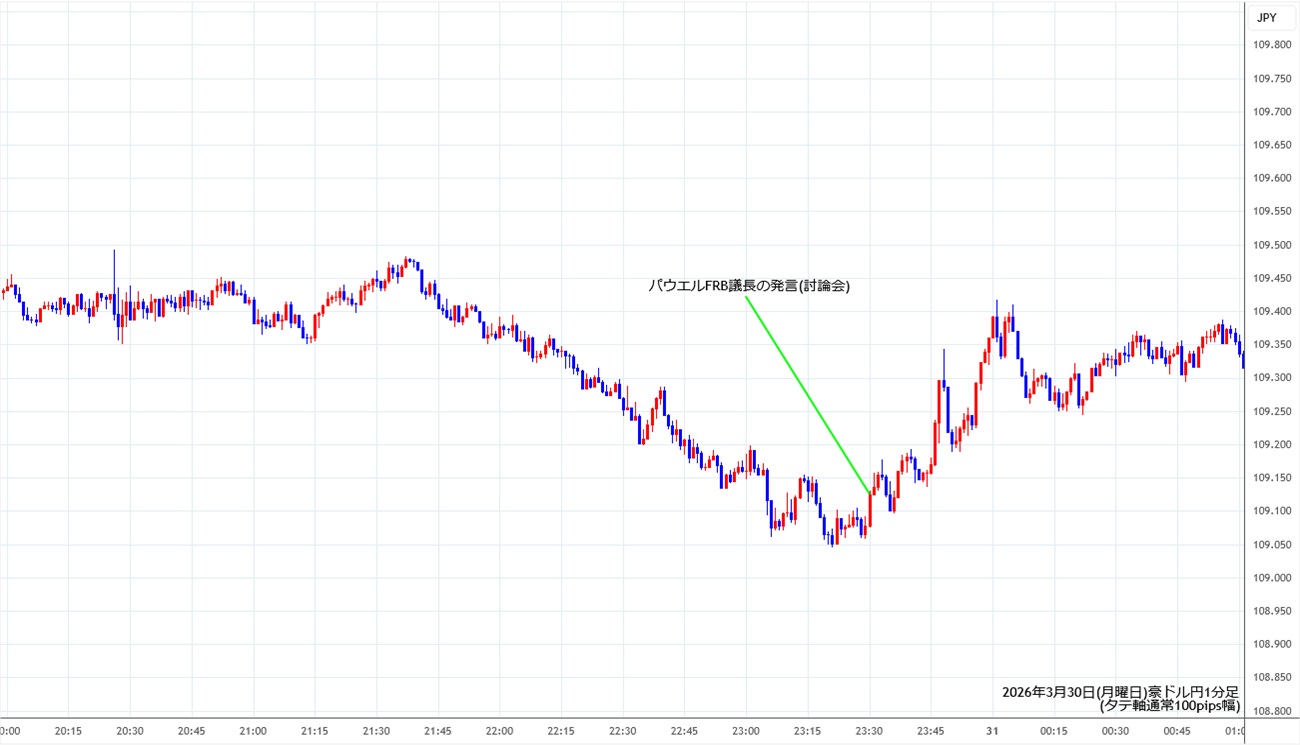The image size is (1300, 745).
Task: Click the 109.500 price axis label
Action: [x=1272, y=245]
